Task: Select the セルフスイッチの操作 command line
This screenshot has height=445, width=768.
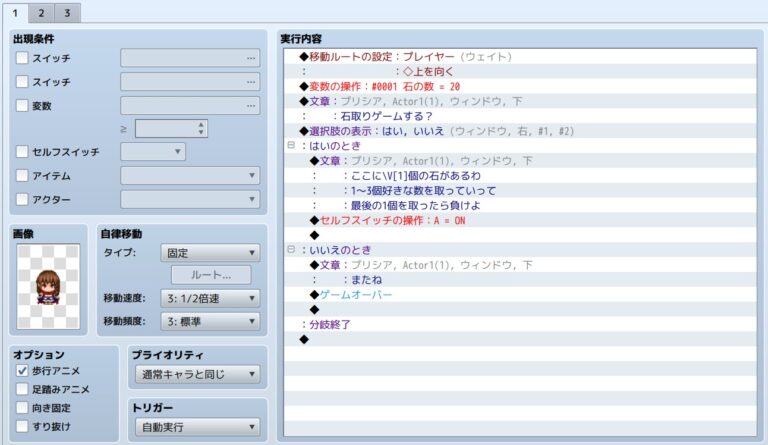Action: [x=394, y=220]
